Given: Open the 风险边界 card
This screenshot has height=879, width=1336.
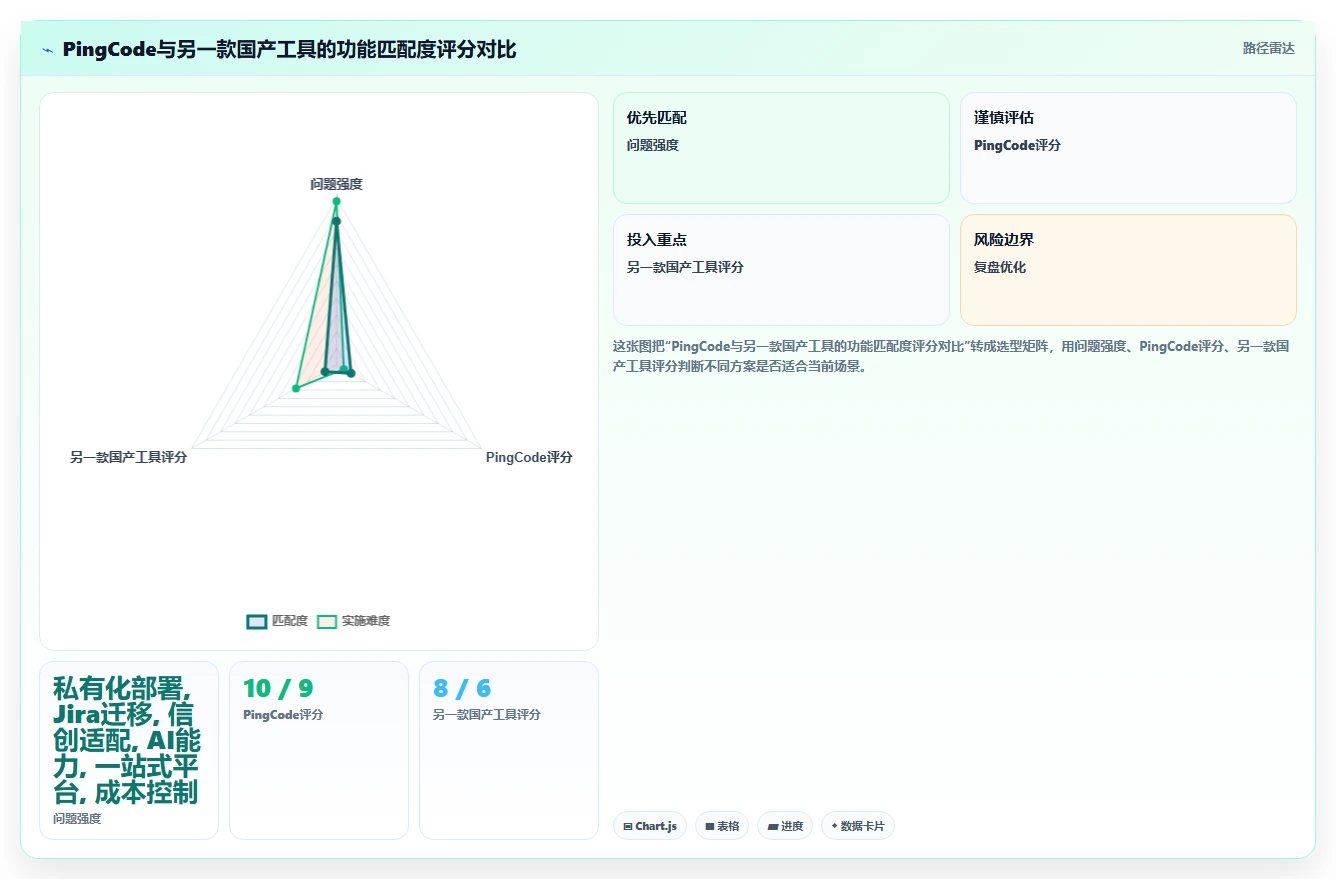Looking at the screenshot, I should [1128, 270].
